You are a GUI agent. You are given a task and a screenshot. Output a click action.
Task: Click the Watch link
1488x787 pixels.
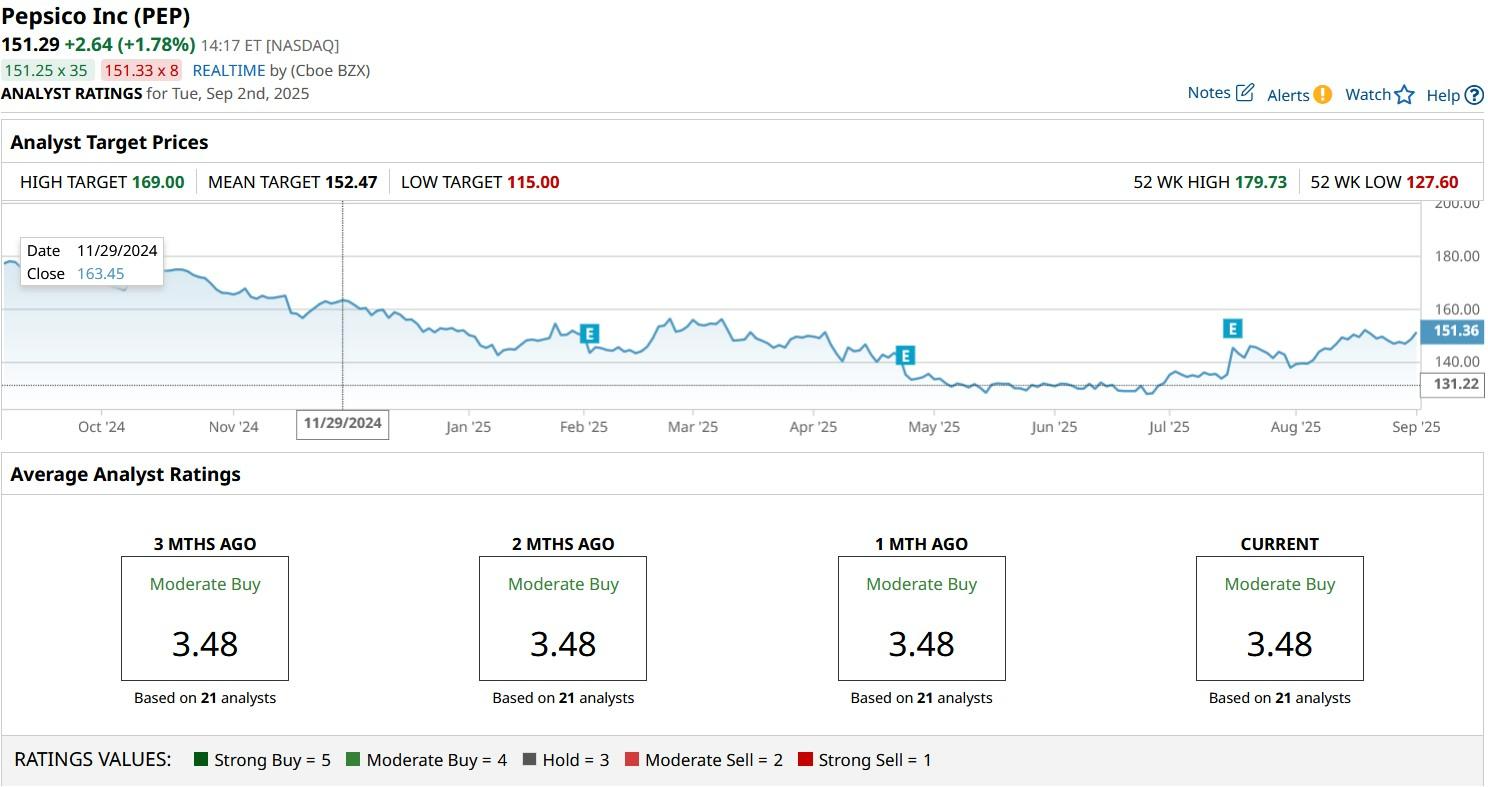1368,95
